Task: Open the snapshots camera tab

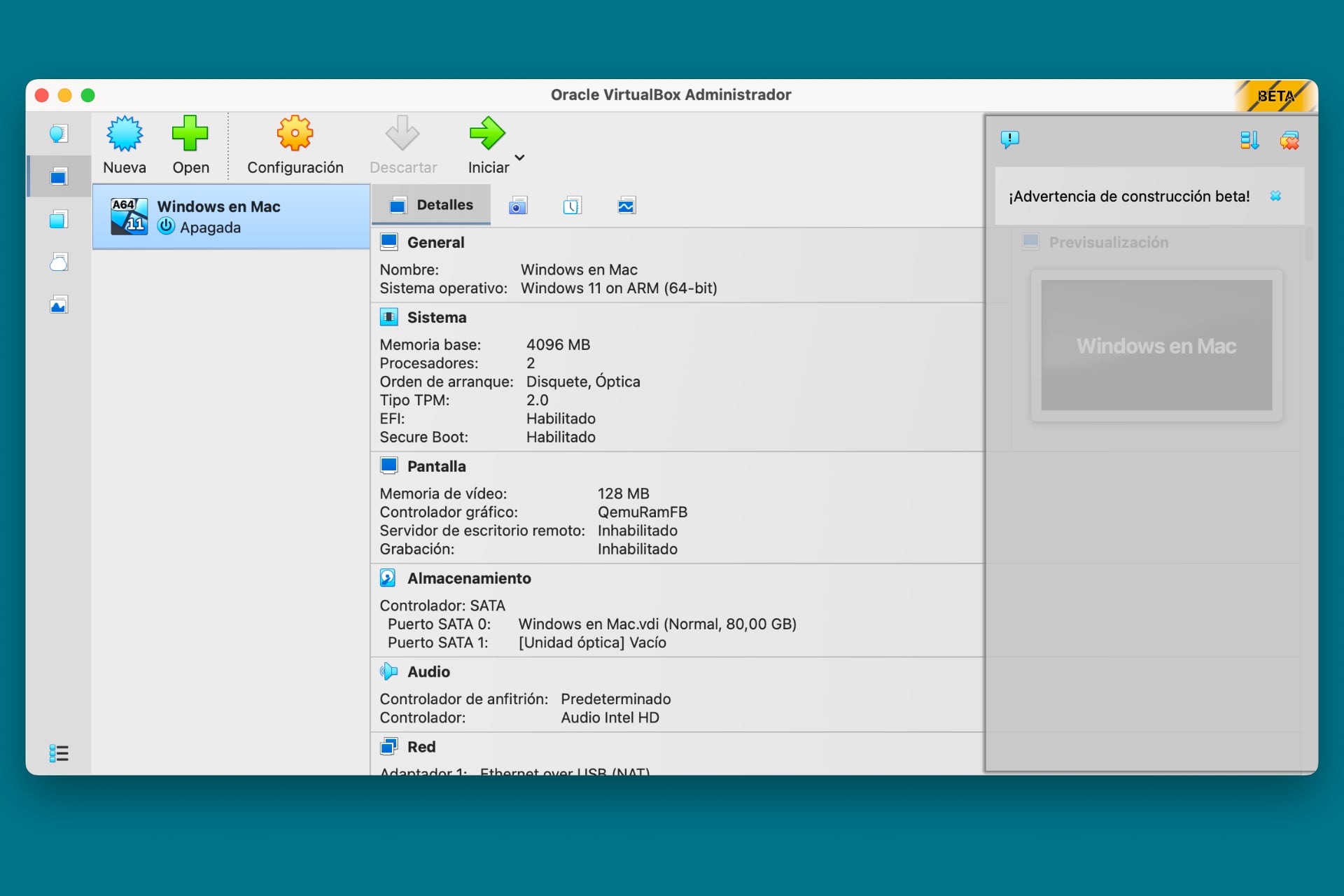Action: (518, 206)
